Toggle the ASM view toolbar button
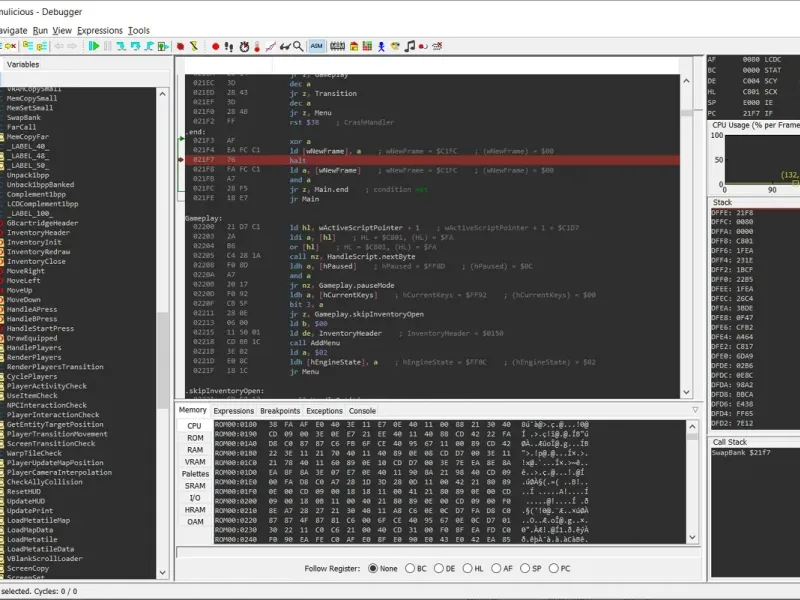Screen dimensions: 800x600 coord(316,46)
